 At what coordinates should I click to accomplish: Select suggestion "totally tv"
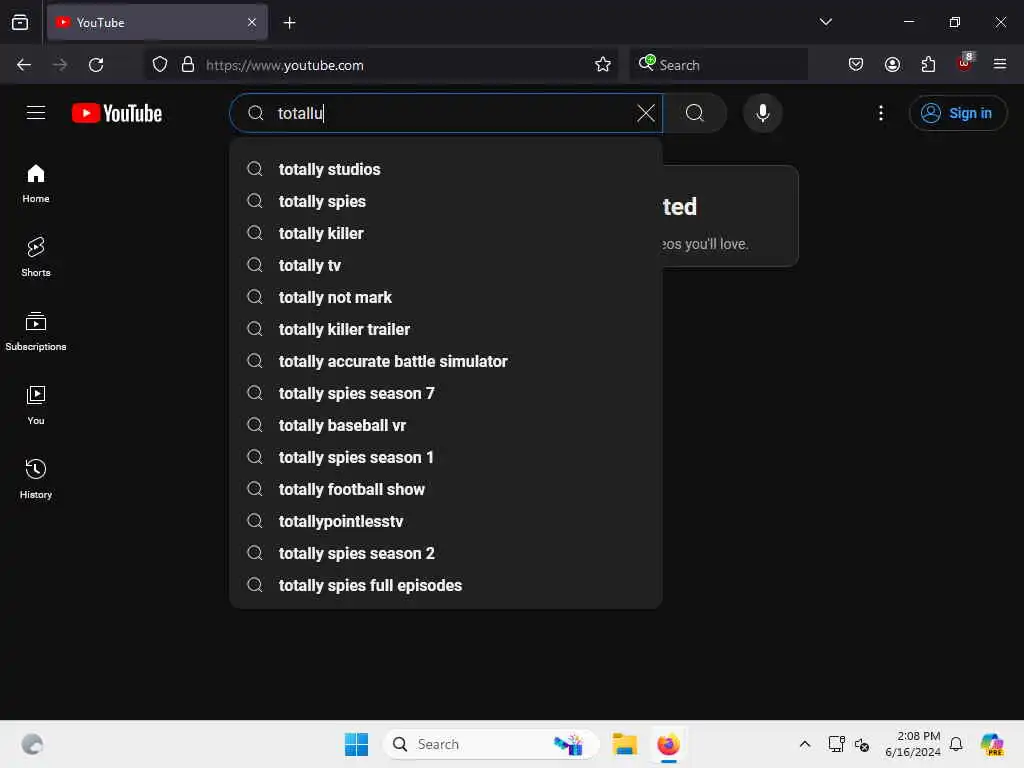[x=446, y=265]
